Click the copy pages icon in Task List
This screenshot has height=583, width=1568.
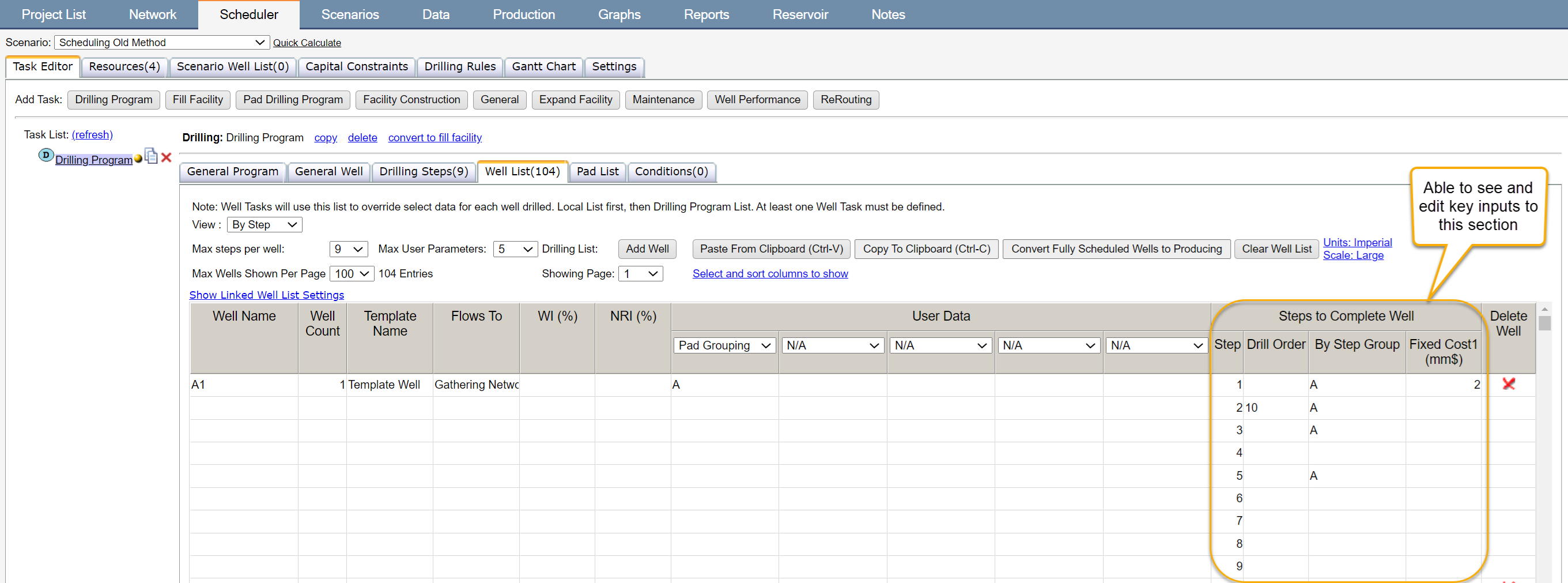tap(151, 157)
